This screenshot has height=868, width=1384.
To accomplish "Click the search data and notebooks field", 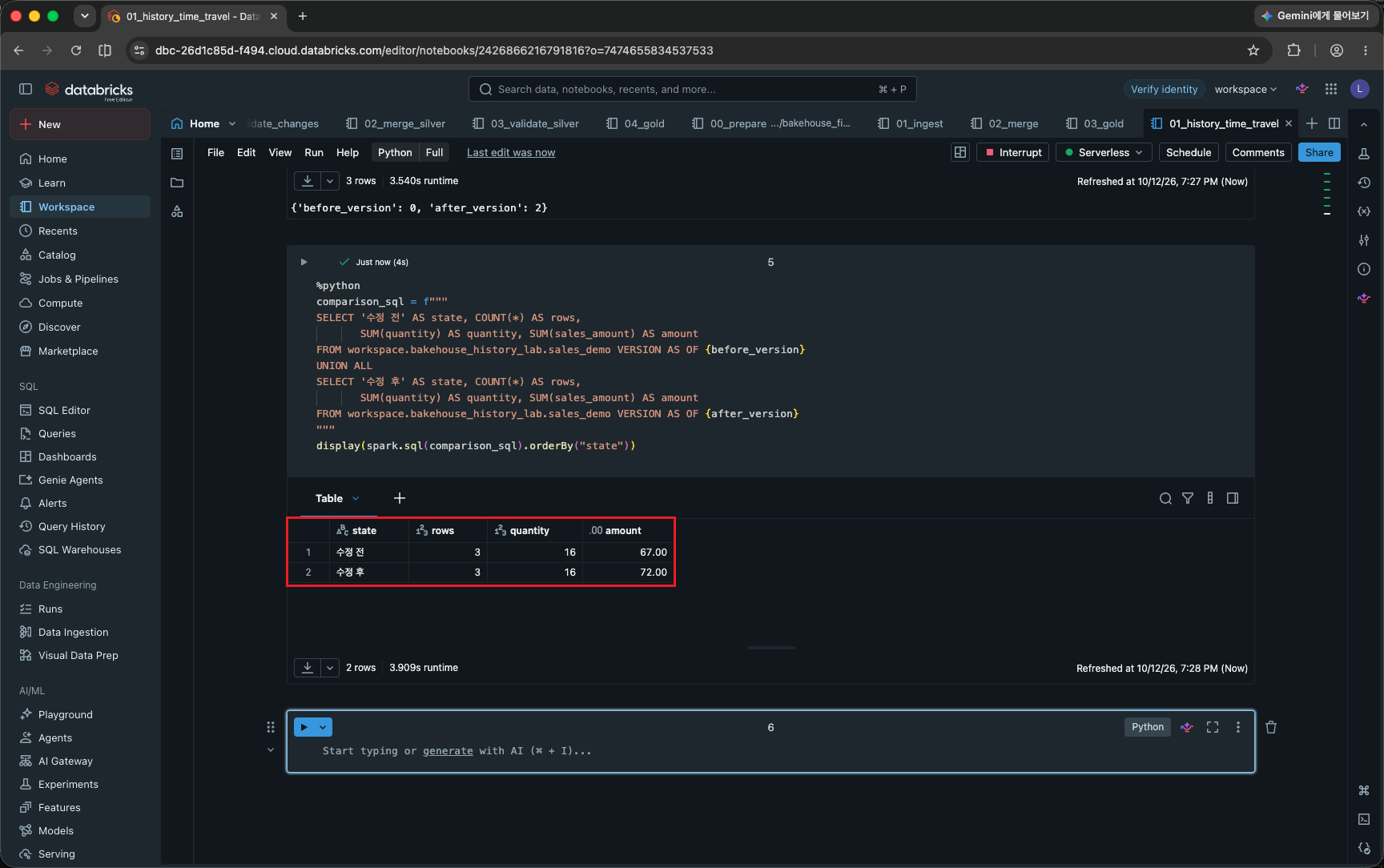I will 692,89.
